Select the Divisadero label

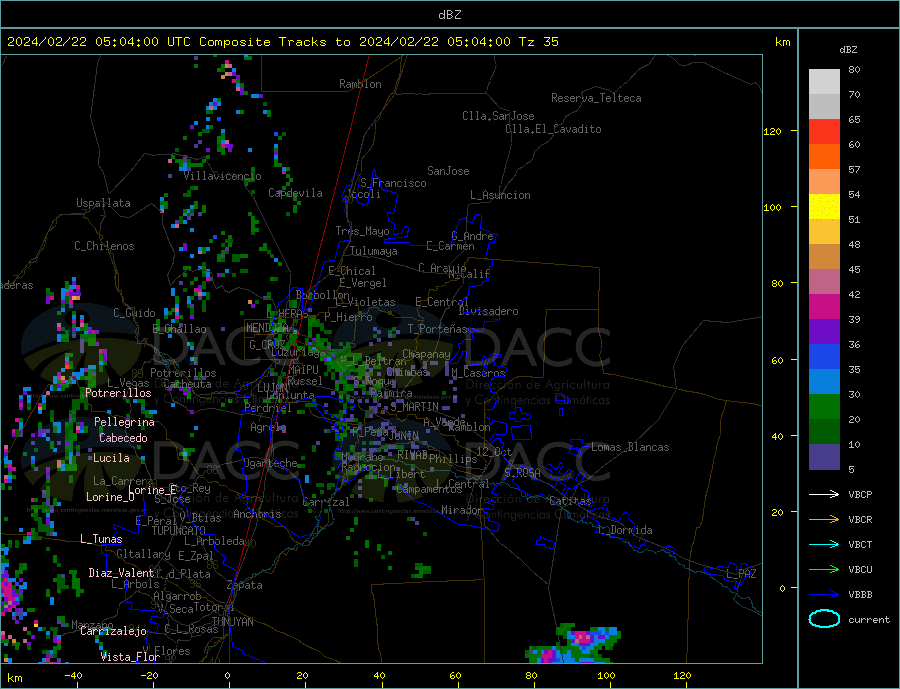pyautogui.click(x=488, y=311)
